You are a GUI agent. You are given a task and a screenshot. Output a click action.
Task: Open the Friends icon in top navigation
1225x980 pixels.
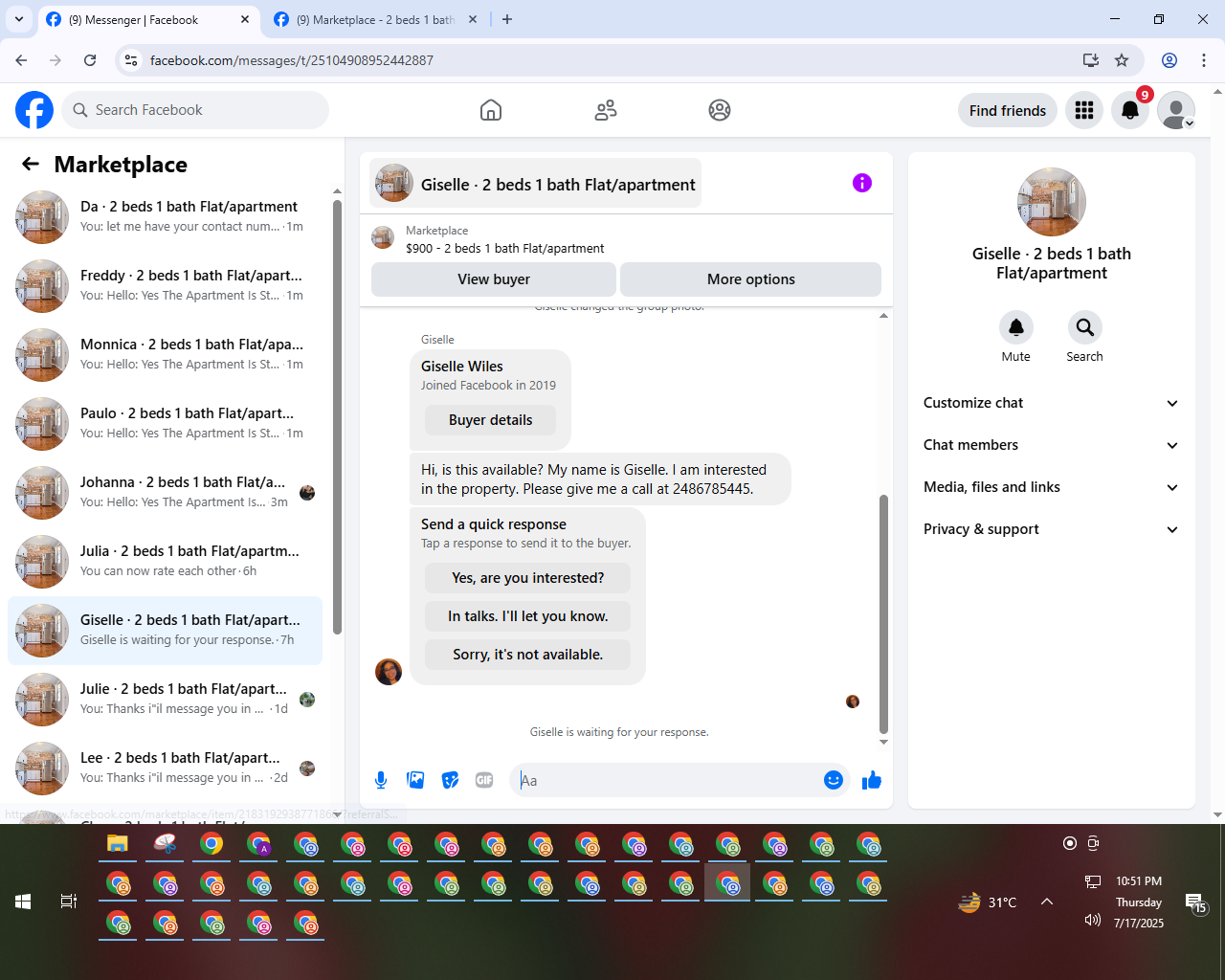pyautogui.click(x=606, y=110)
